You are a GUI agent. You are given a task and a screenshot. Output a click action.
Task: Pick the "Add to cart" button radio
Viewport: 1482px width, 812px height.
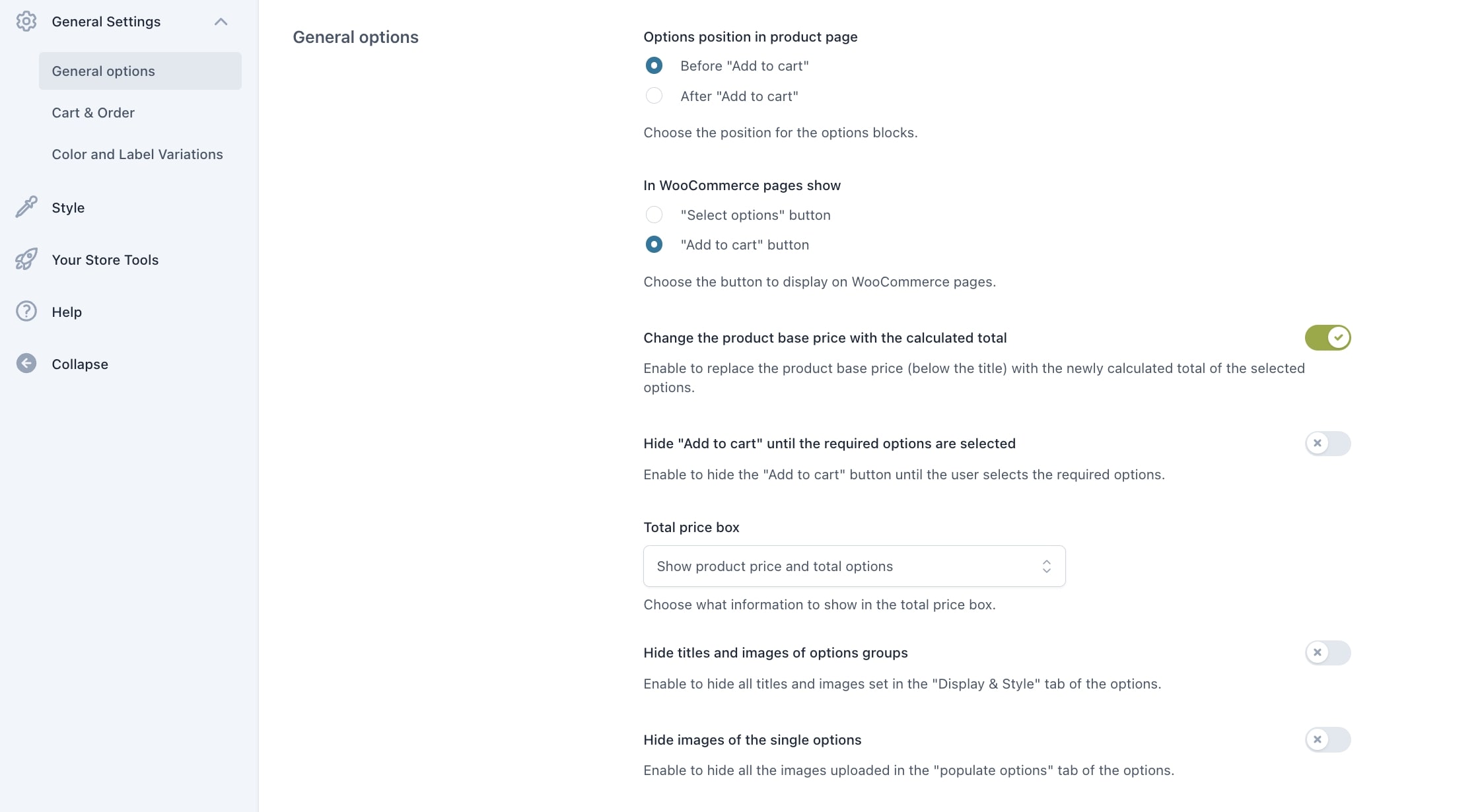(x=654, y=244)
